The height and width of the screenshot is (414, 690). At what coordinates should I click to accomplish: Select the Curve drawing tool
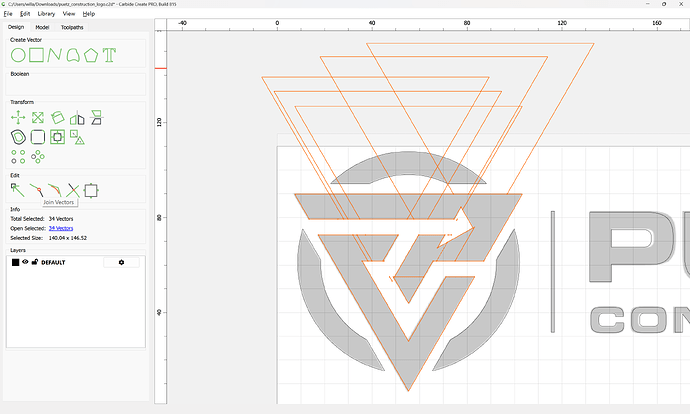pyautogui.click(x=73, y=55)
